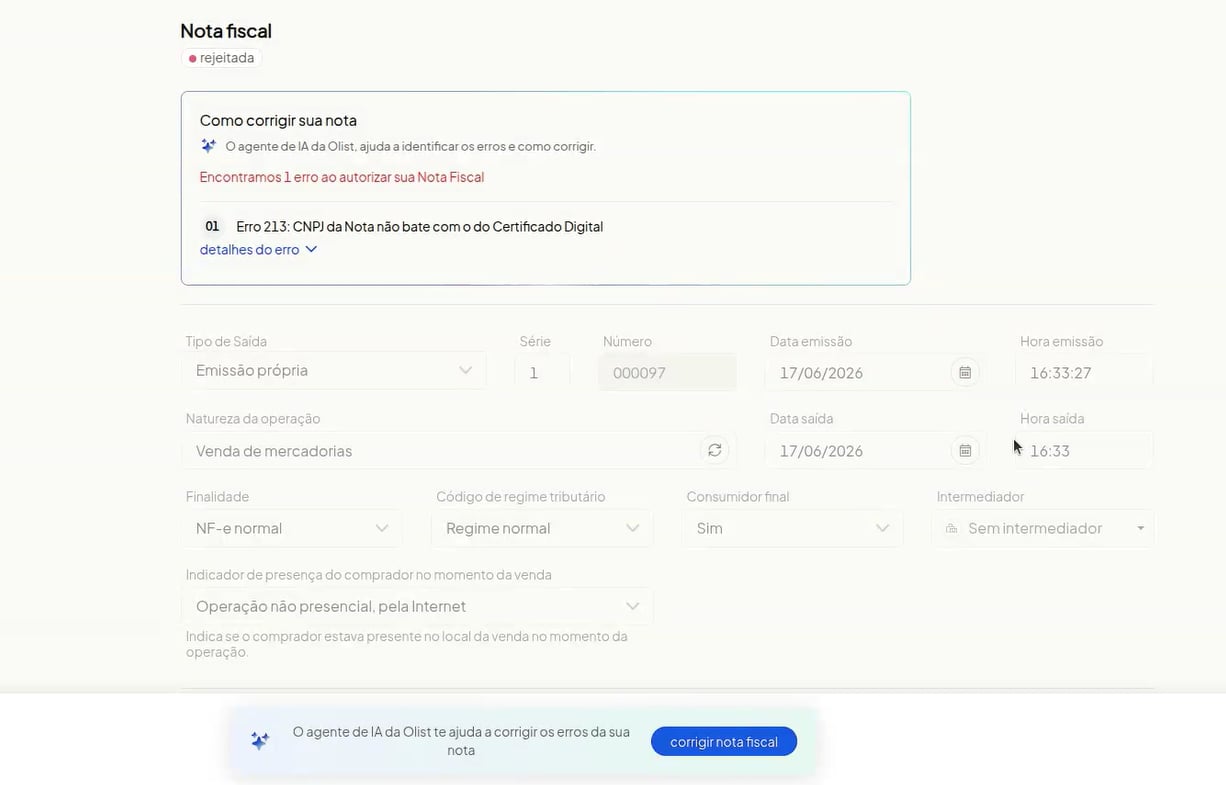1226x785 pixels.
Task: Click 'Encontramos 1 erro ao autorizar' message
Action: pos(341,177)
